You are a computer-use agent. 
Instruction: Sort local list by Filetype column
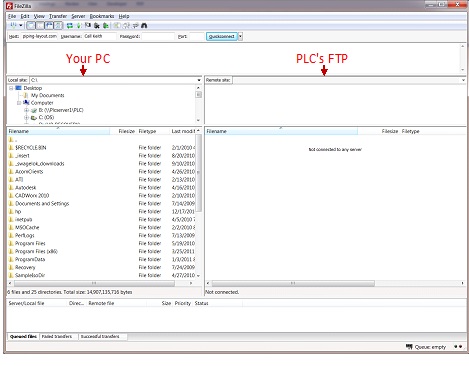coord(153,131)
